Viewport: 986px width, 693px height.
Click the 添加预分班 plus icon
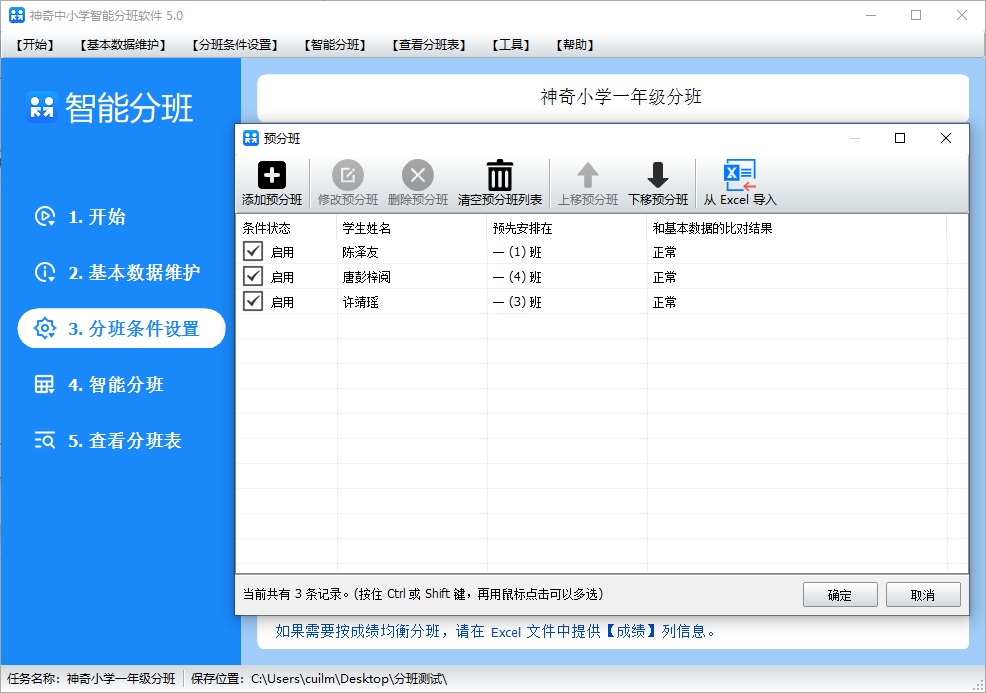272,175
